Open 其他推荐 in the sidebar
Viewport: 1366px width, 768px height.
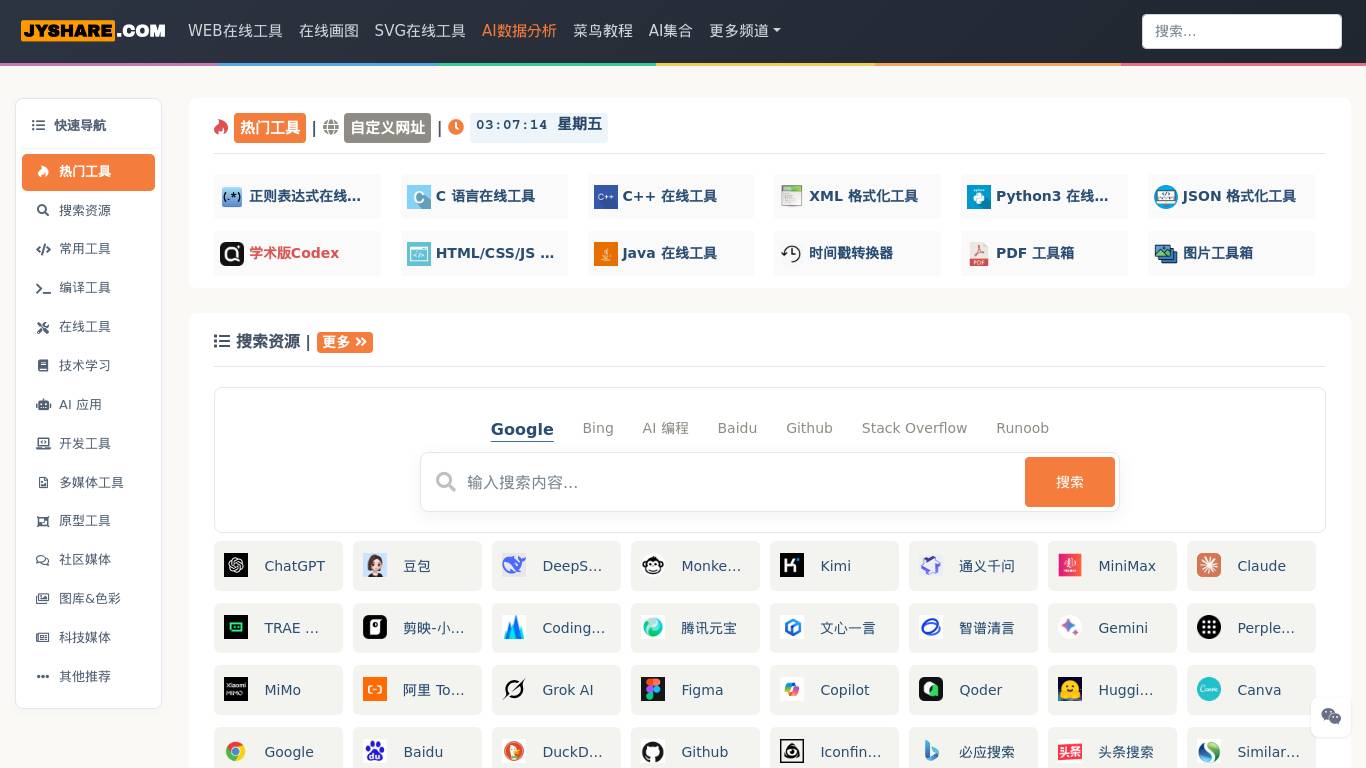point(88,677)
